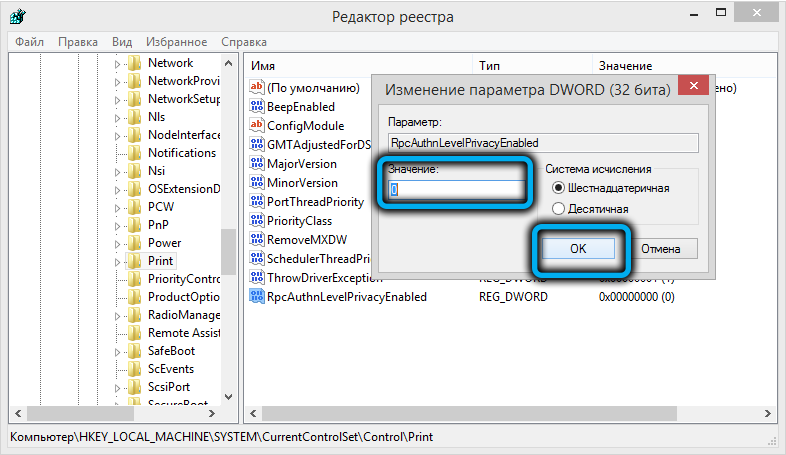The height and width of the screenshot is (455, 786).
Task: Click the string icon of (По умолчанию) value
Action: point(257,87)
